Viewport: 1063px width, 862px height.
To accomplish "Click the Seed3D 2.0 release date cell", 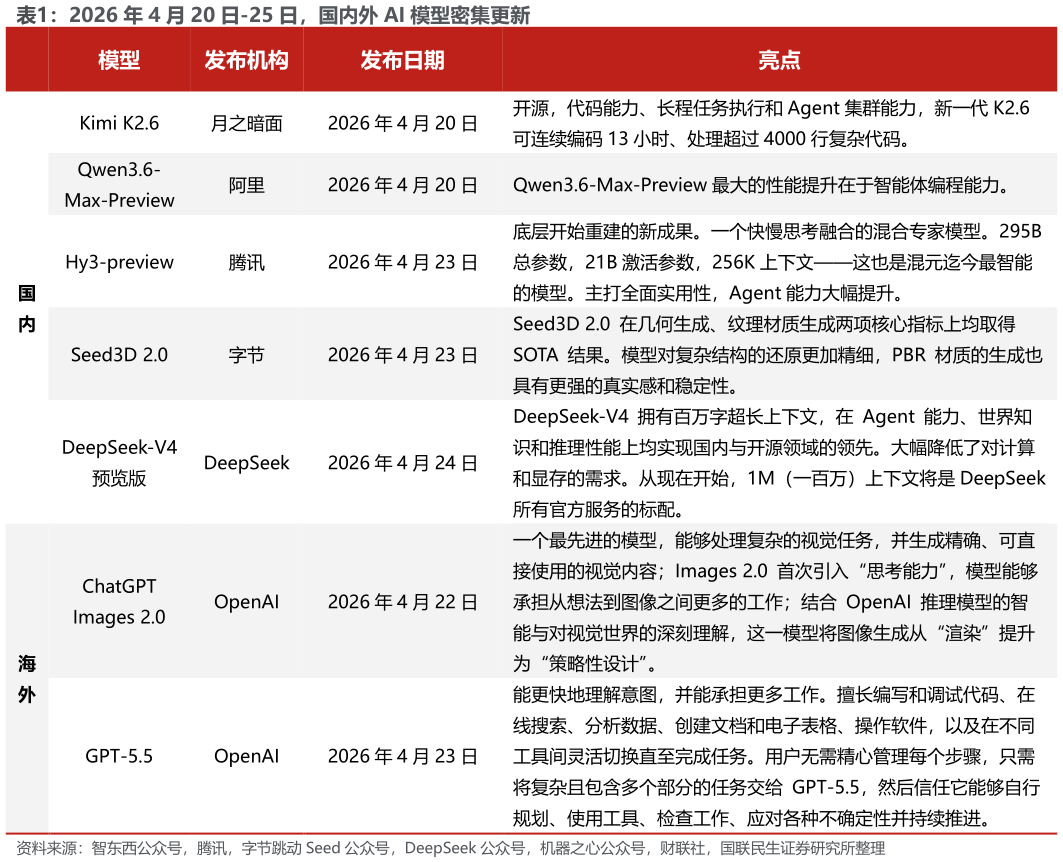I will tap(402, 354).
